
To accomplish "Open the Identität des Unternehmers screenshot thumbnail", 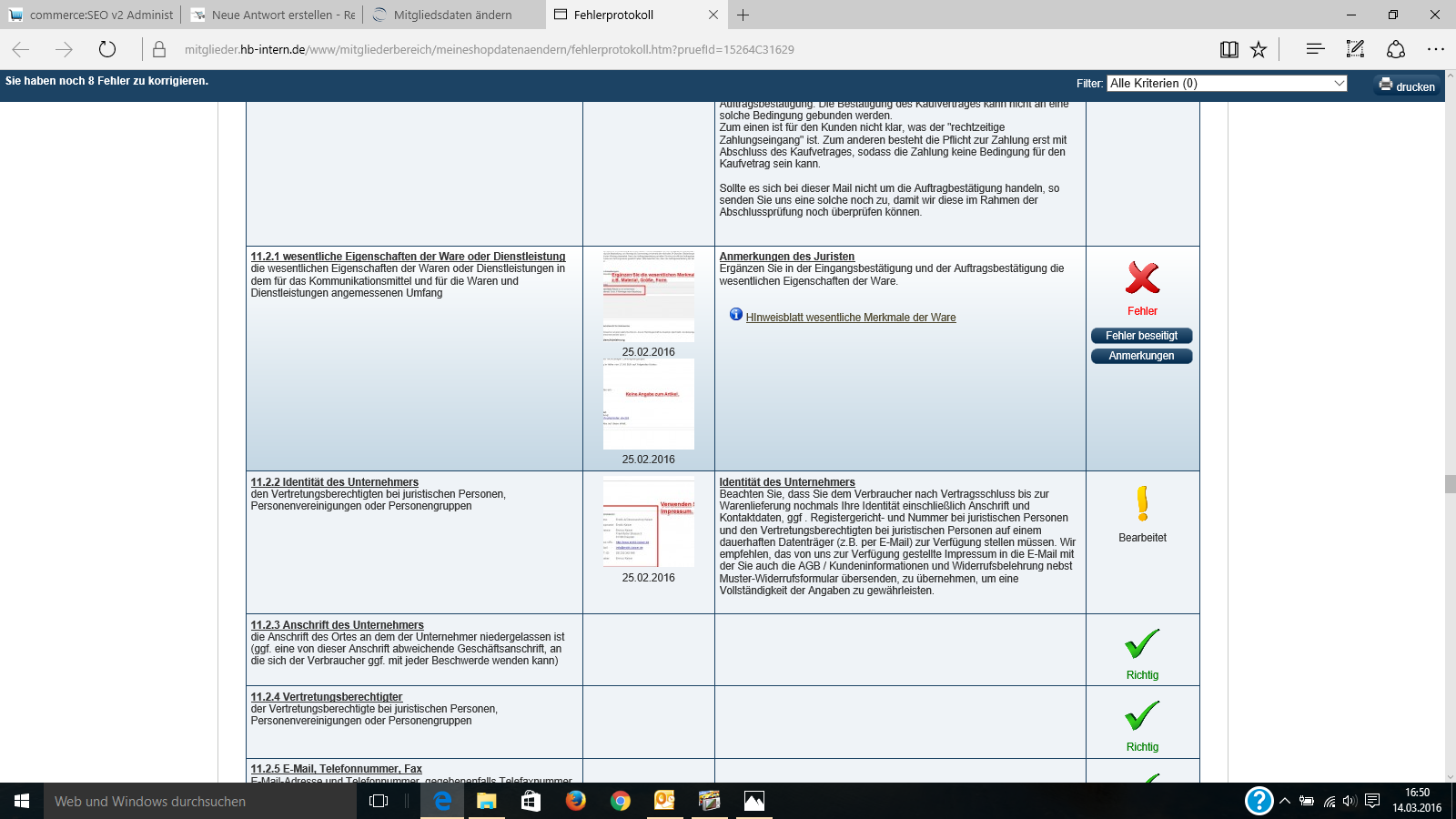I will 648,522.
